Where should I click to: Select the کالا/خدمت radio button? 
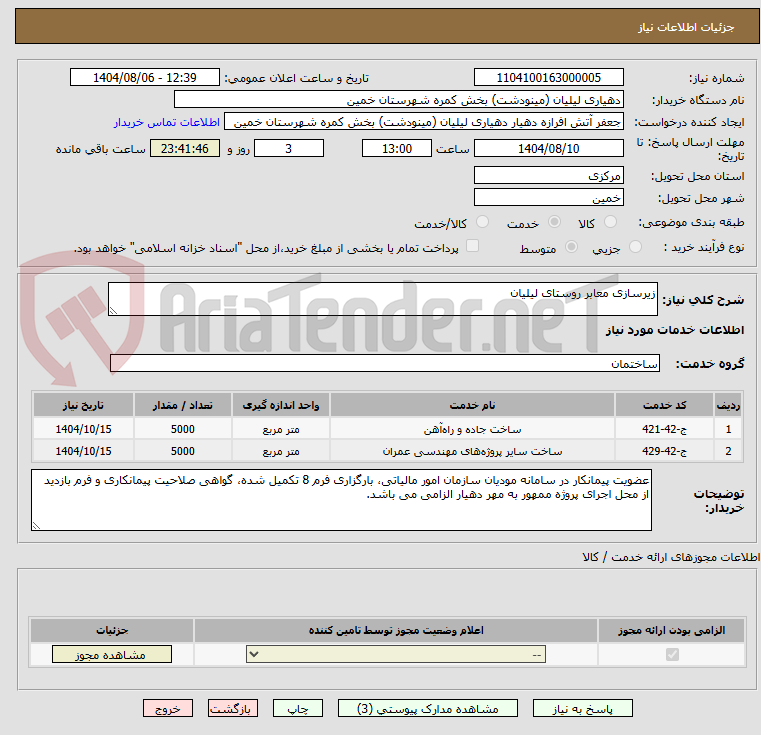[482, 222]
